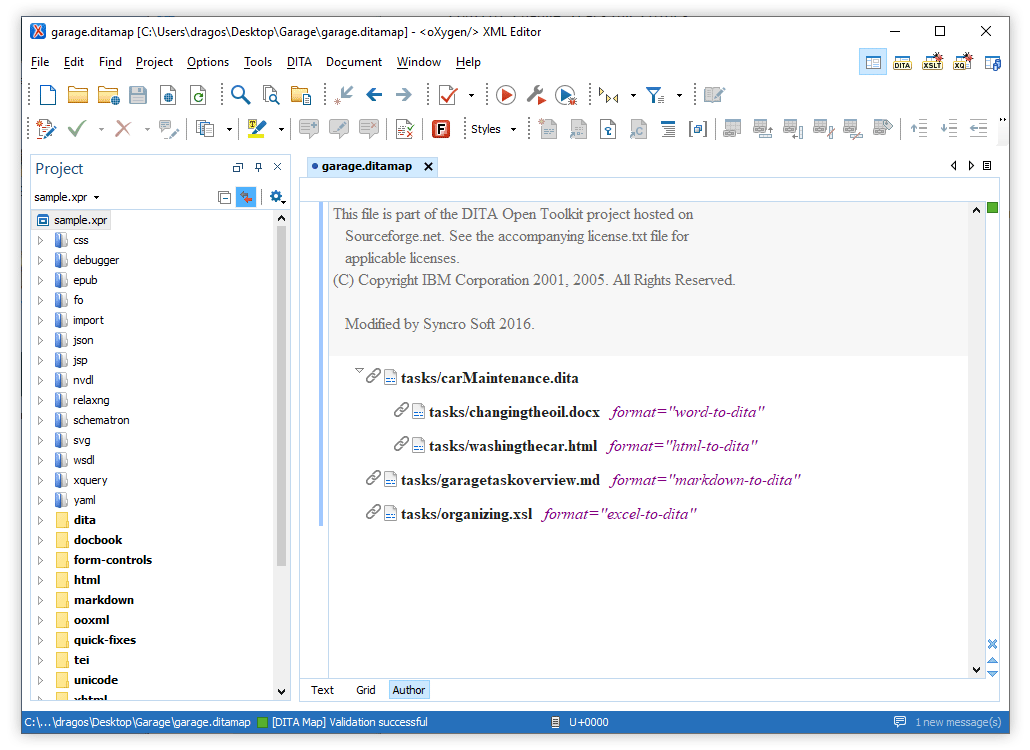Apply transformation scenario with the red play button
The height and width of the screenshot is (750, 1030).
click(506, 95)
